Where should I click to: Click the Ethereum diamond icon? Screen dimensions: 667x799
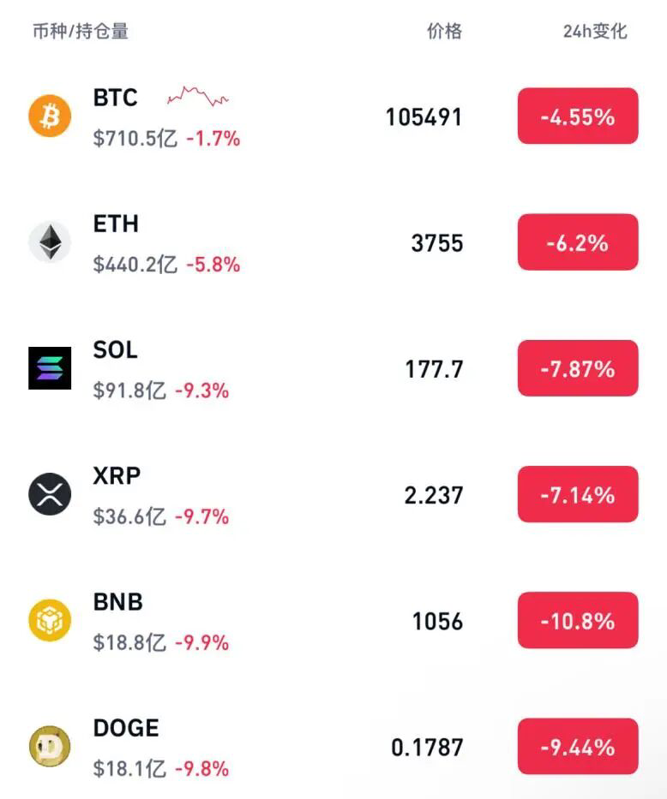(49, 243)
